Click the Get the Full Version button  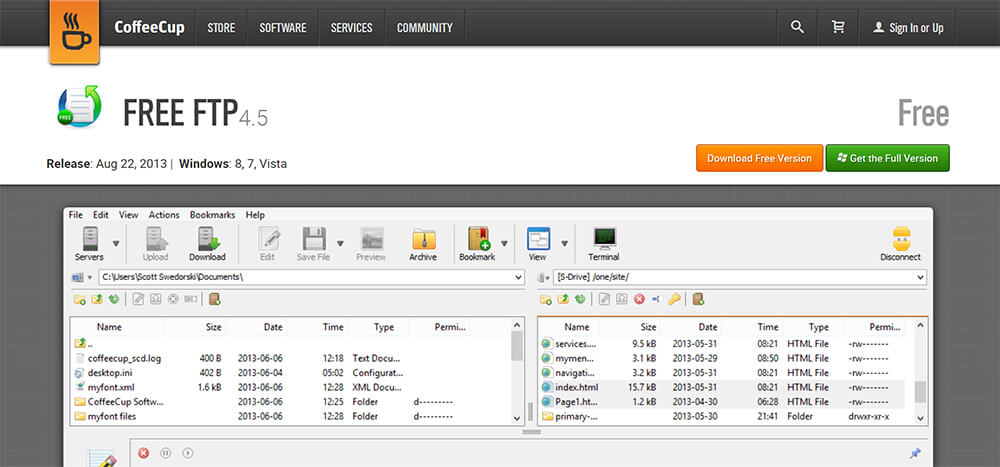888,158
